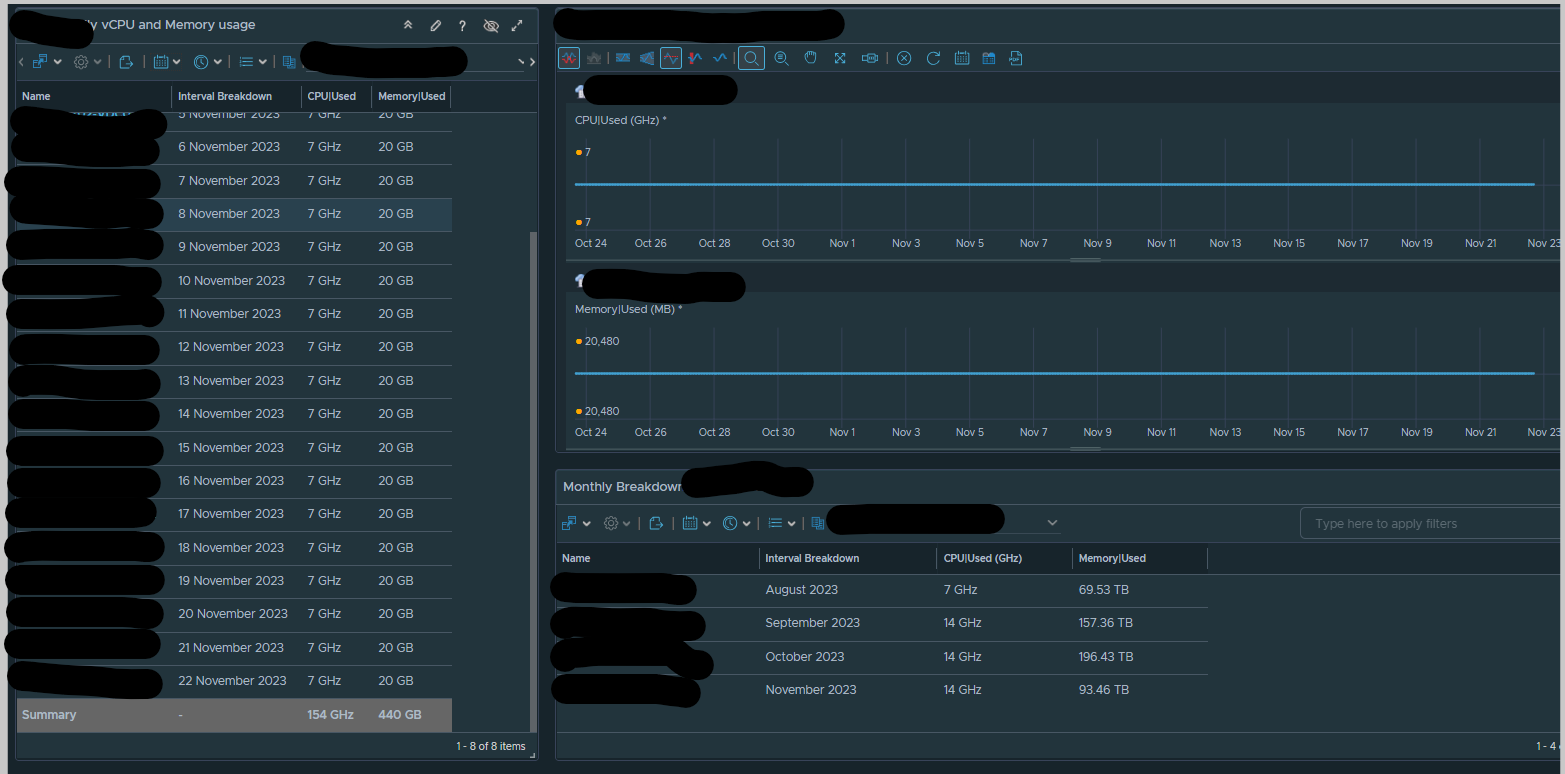Viewport: 1565px width, 774px height.
Task: Toggle the Zoom by Selection tool
Action: click(x=751, y=58)
